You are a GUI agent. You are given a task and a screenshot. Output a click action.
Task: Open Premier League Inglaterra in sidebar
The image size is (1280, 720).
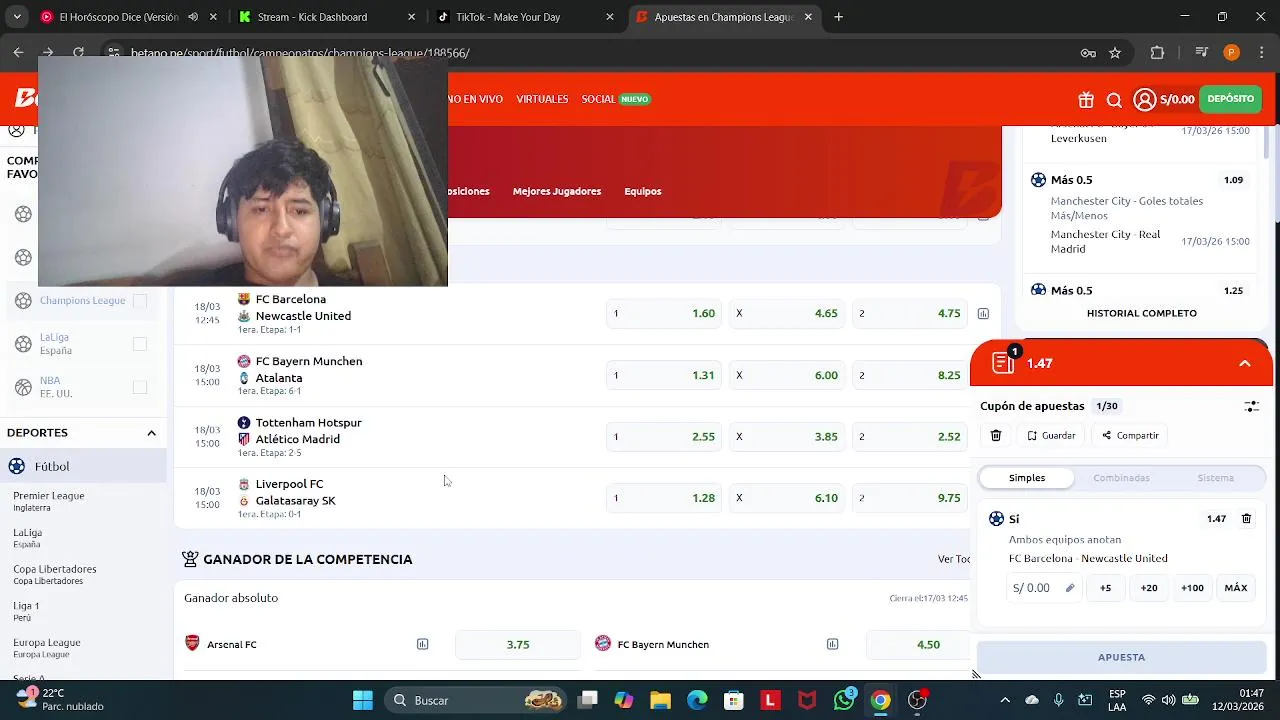click(49, 501)
